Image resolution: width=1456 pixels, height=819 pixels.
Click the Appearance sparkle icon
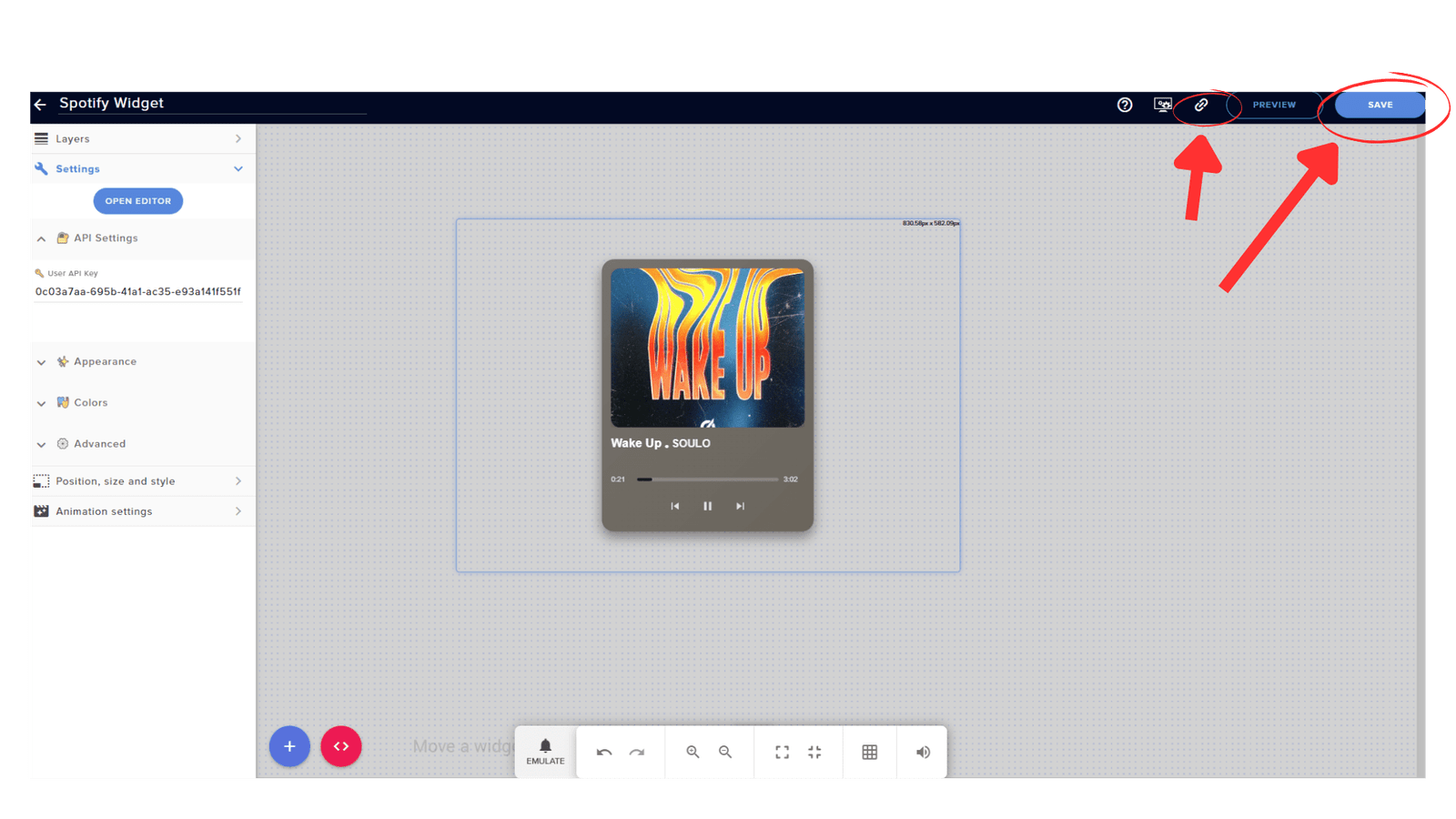[x=63, y=362]
